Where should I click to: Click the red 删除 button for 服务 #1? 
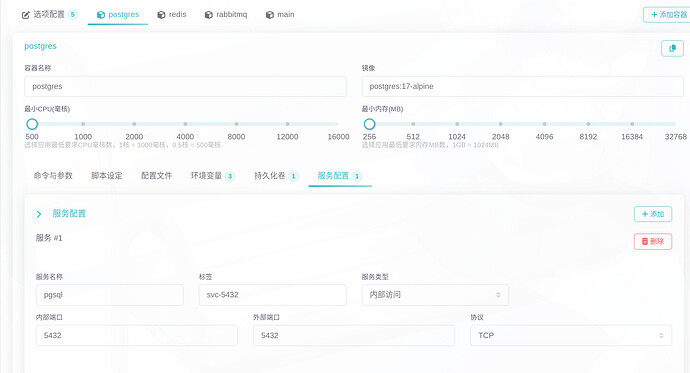click(653, 241)
